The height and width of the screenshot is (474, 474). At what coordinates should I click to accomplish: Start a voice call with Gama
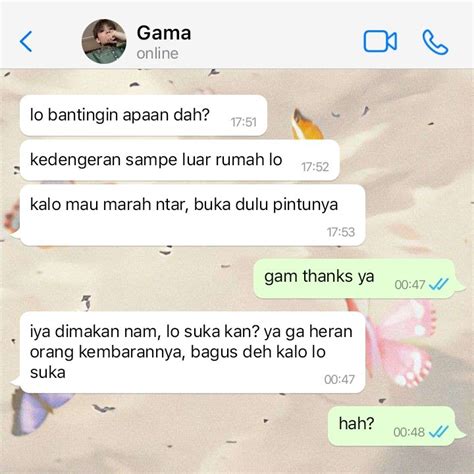point(435,42)
